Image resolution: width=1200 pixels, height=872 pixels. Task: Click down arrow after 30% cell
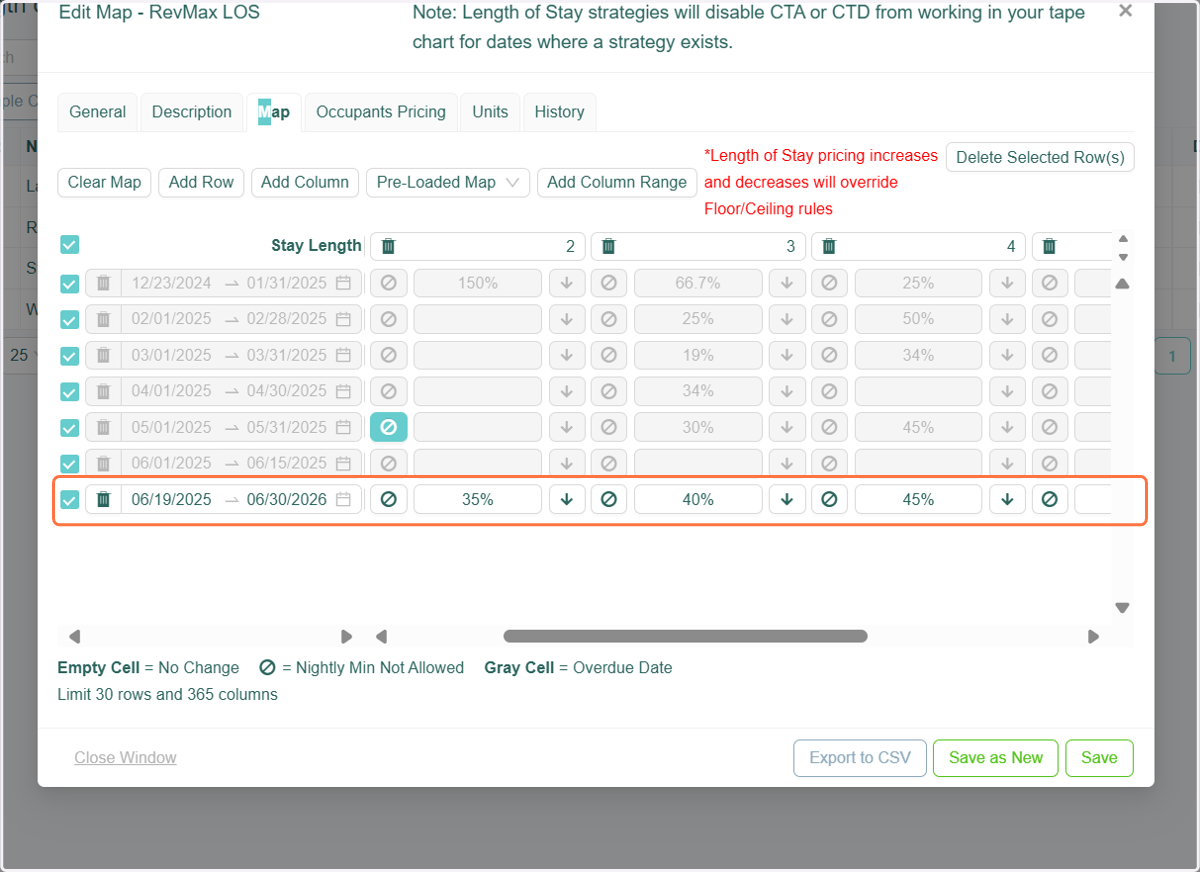pyautogui.click(x=787, y=427)
